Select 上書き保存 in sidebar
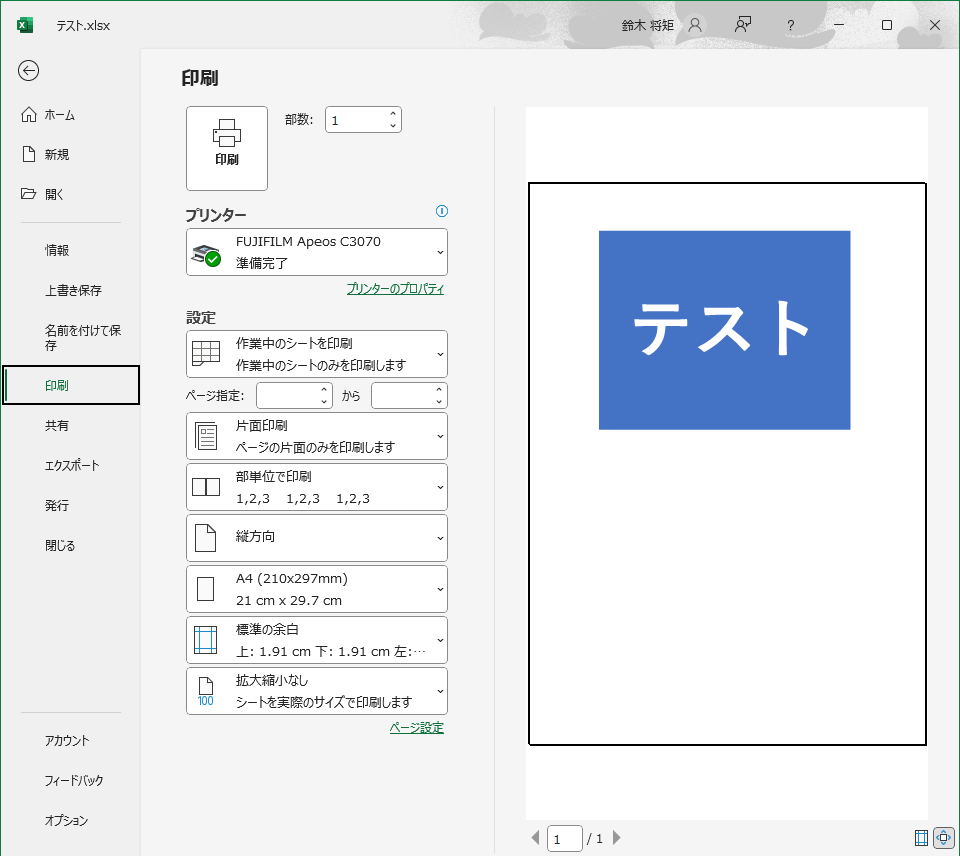The width and height of the screenshot is (960, 856). tap(70, 290)
